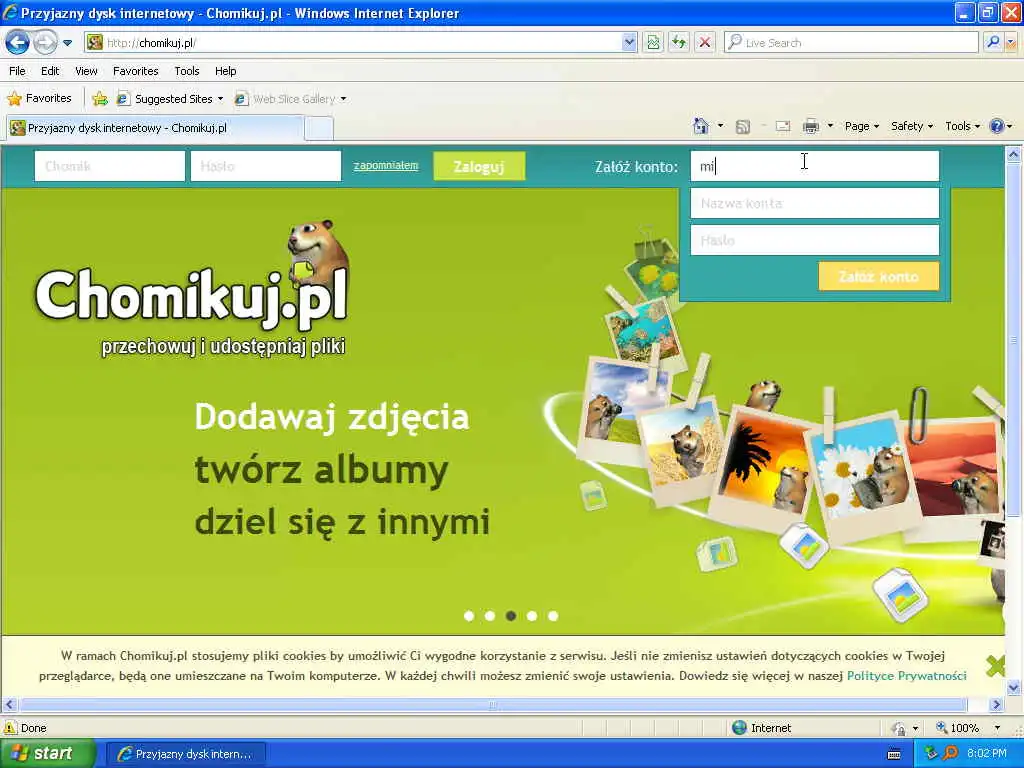
Task: Click the Read Mail icon
Action: pyautogui.click(x=783, y=126)
